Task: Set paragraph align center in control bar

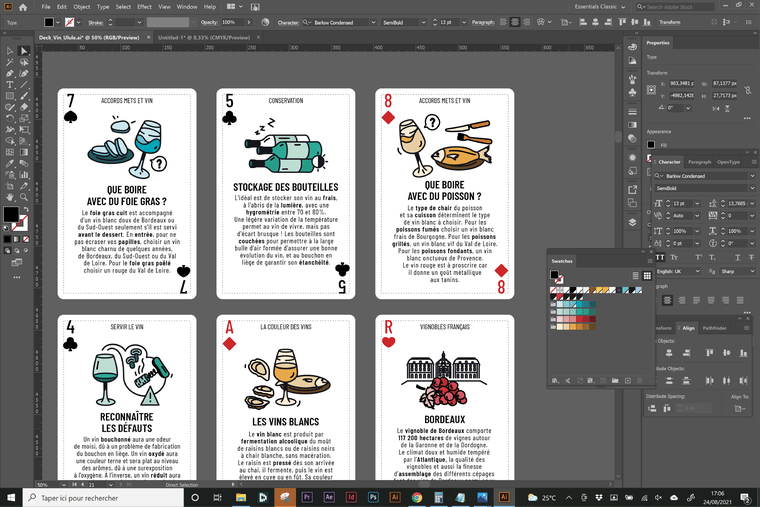Action: (x=515, y=22)
